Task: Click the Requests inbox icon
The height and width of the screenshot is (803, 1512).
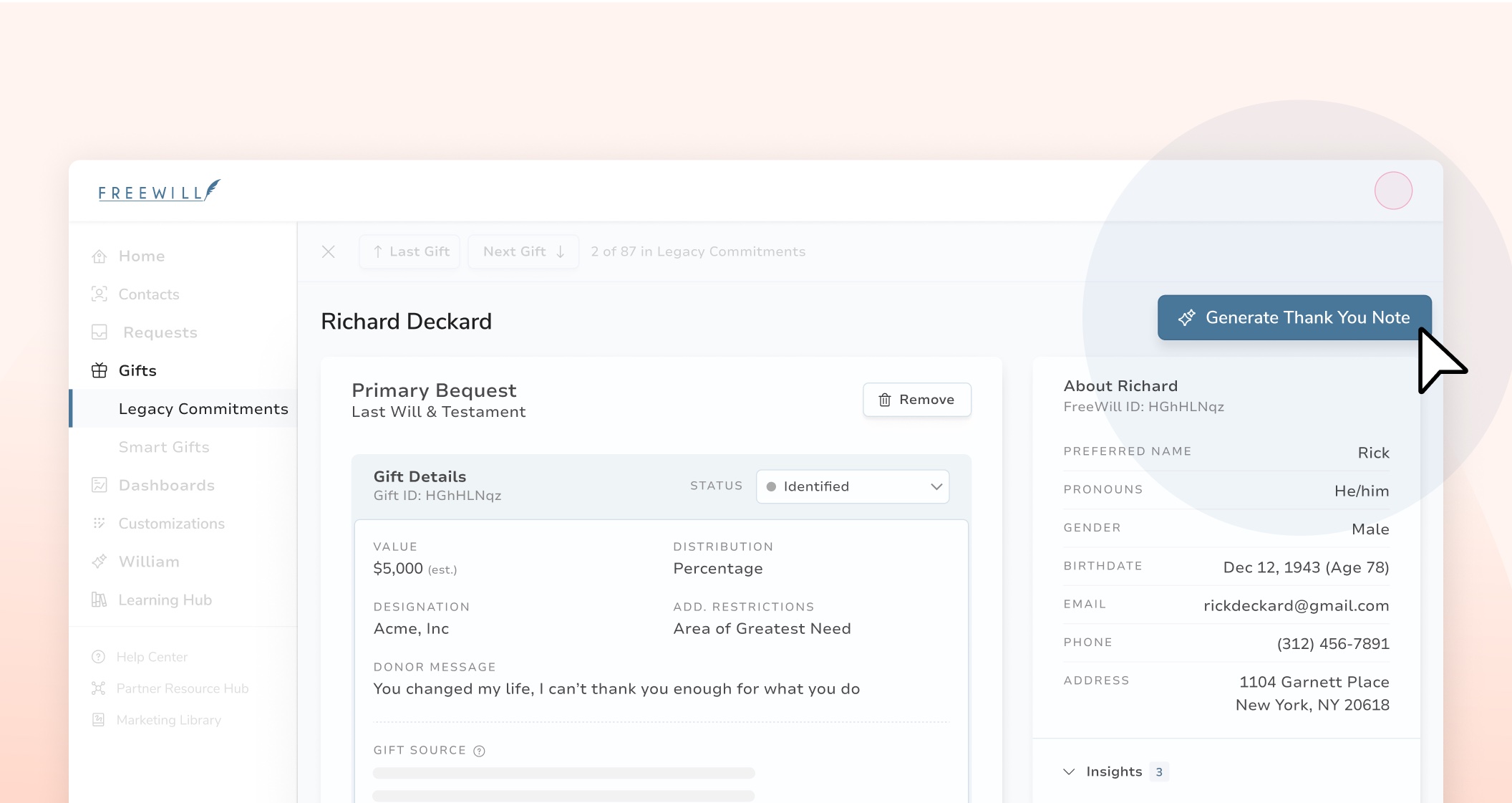Action: 100,332
